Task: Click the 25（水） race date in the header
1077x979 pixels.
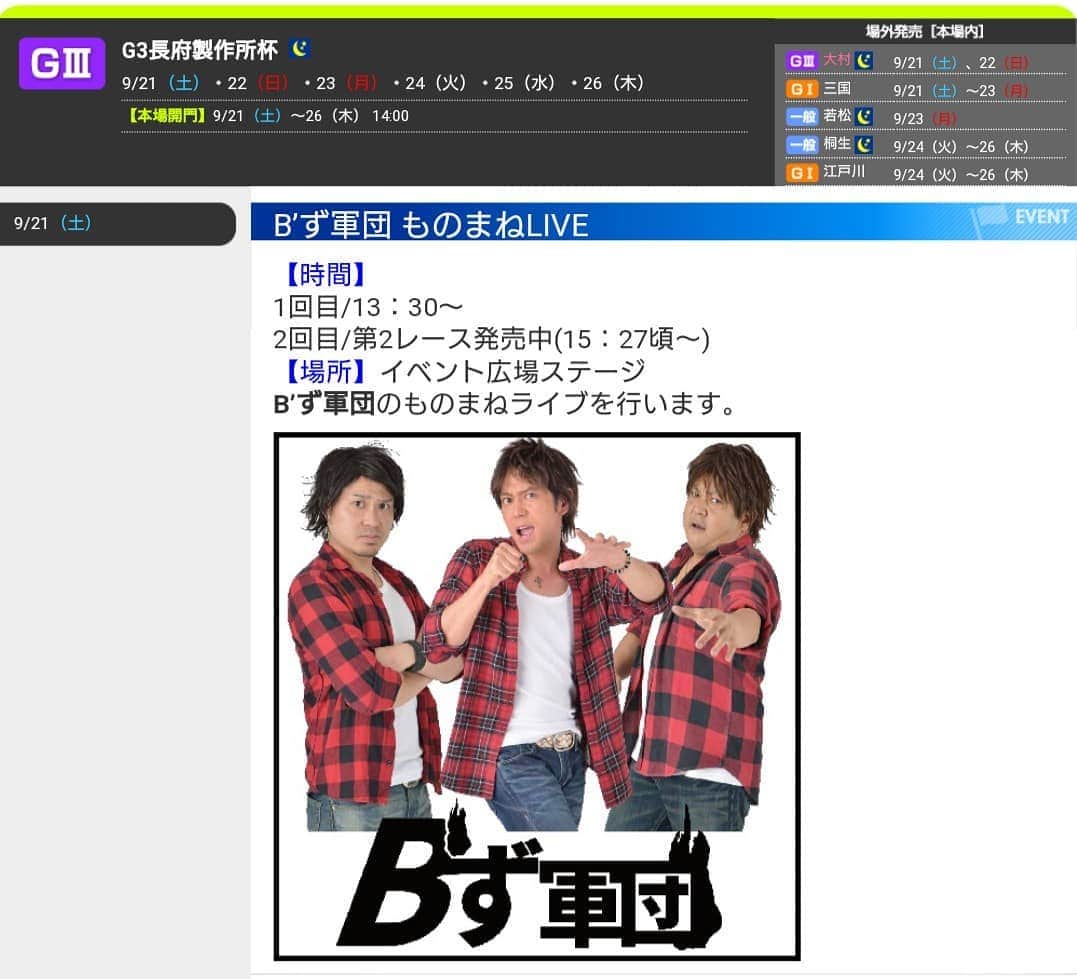Action: [x=524, y=83]
